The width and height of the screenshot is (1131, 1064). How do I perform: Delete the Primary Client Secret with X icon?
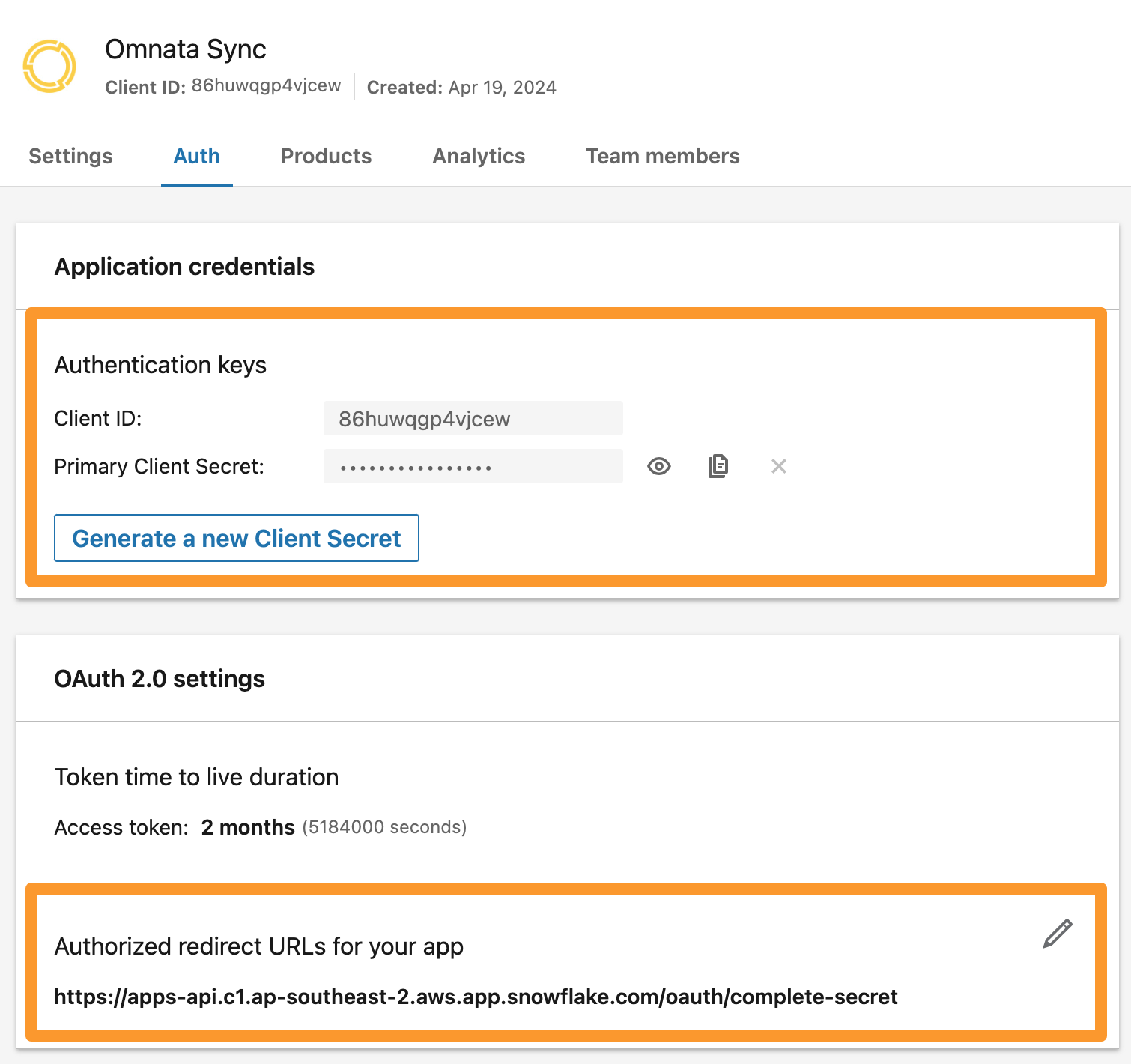778,466
